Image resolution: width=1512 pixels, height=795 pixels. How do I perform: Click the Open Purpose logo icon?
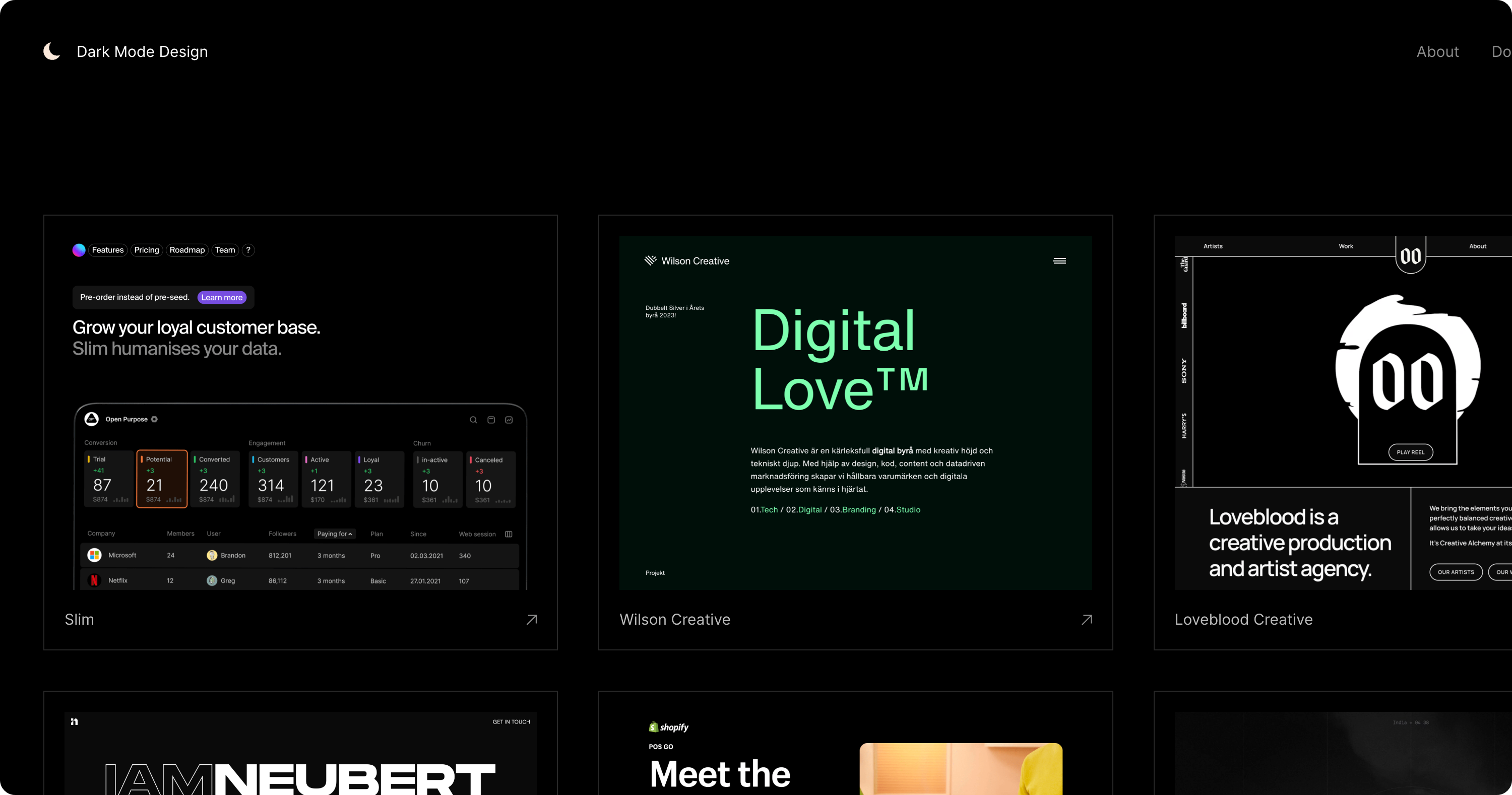click(x=92, y=419)
